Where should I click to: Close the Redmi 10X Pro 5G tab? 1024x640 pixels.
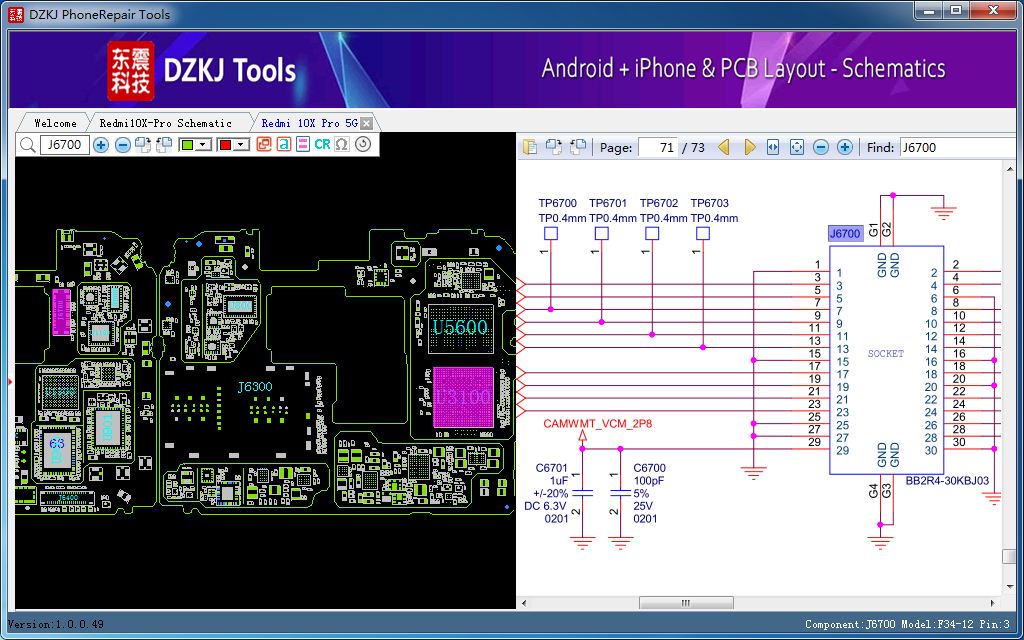pyautogui.click(x=366, y=123)
